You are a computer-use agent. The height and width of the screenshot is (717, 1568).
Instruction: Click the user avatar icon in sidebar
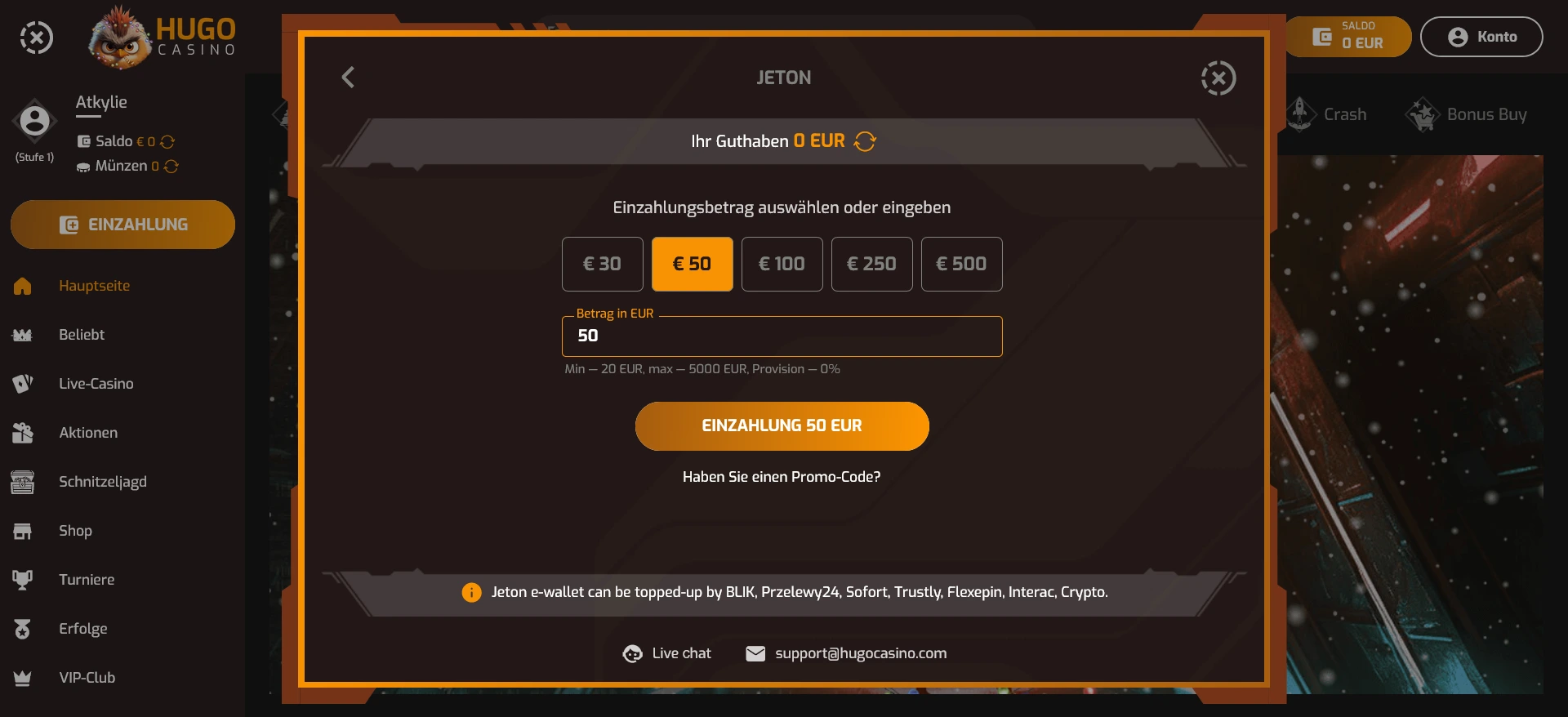click(x=34, y=122)
